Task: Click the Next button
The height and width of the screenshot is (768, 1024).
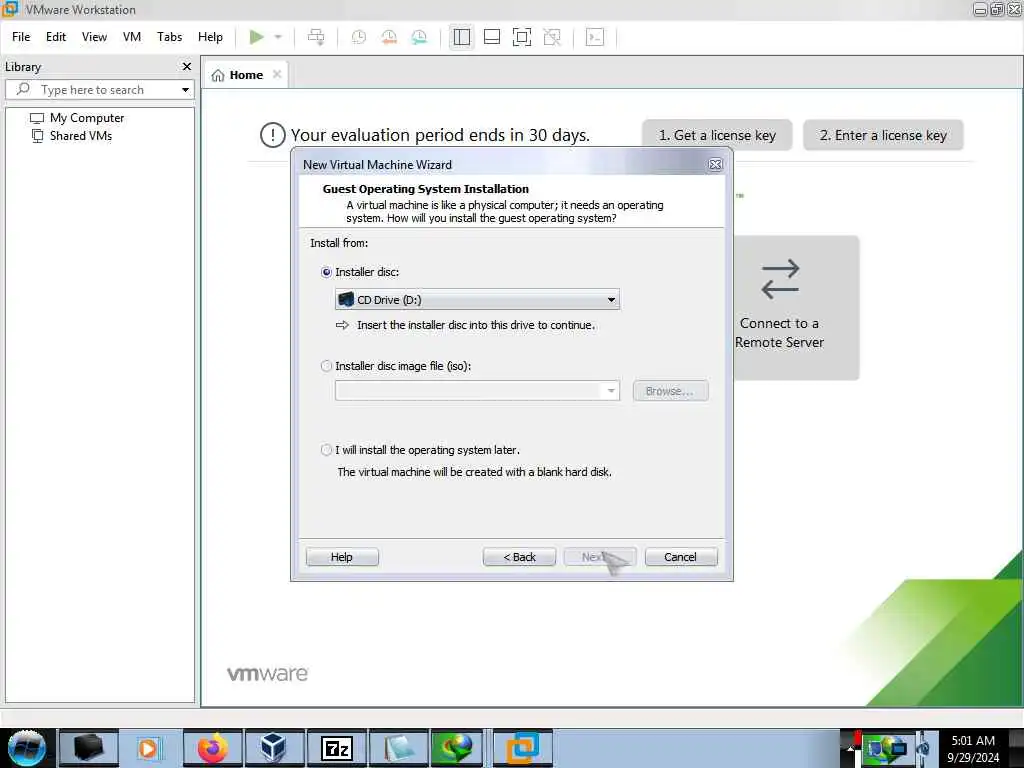Action: [600, 557]
